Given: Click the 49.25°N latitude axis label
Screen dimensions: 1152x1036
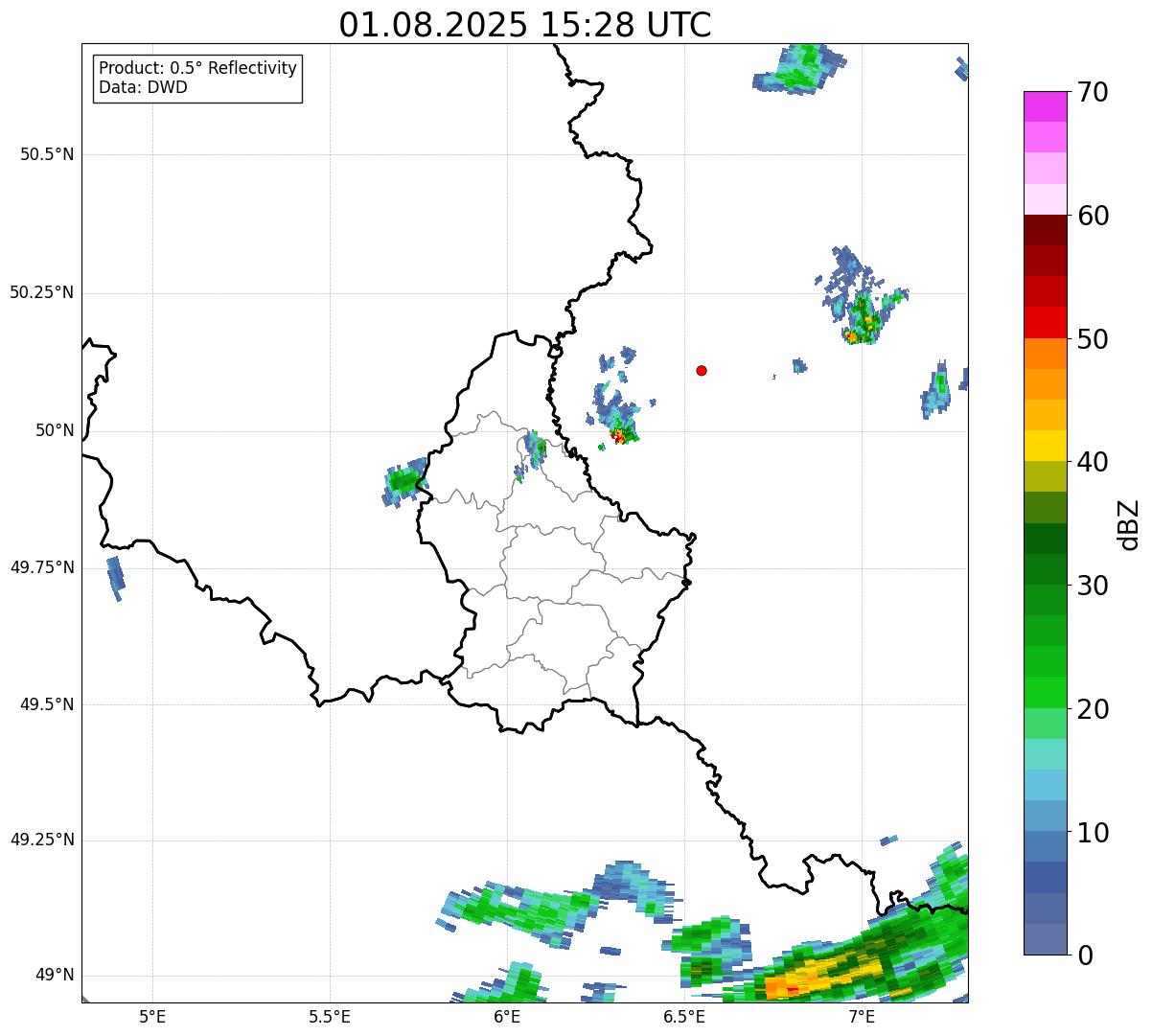Looking at the screenshot, I should tap(42, 840).
